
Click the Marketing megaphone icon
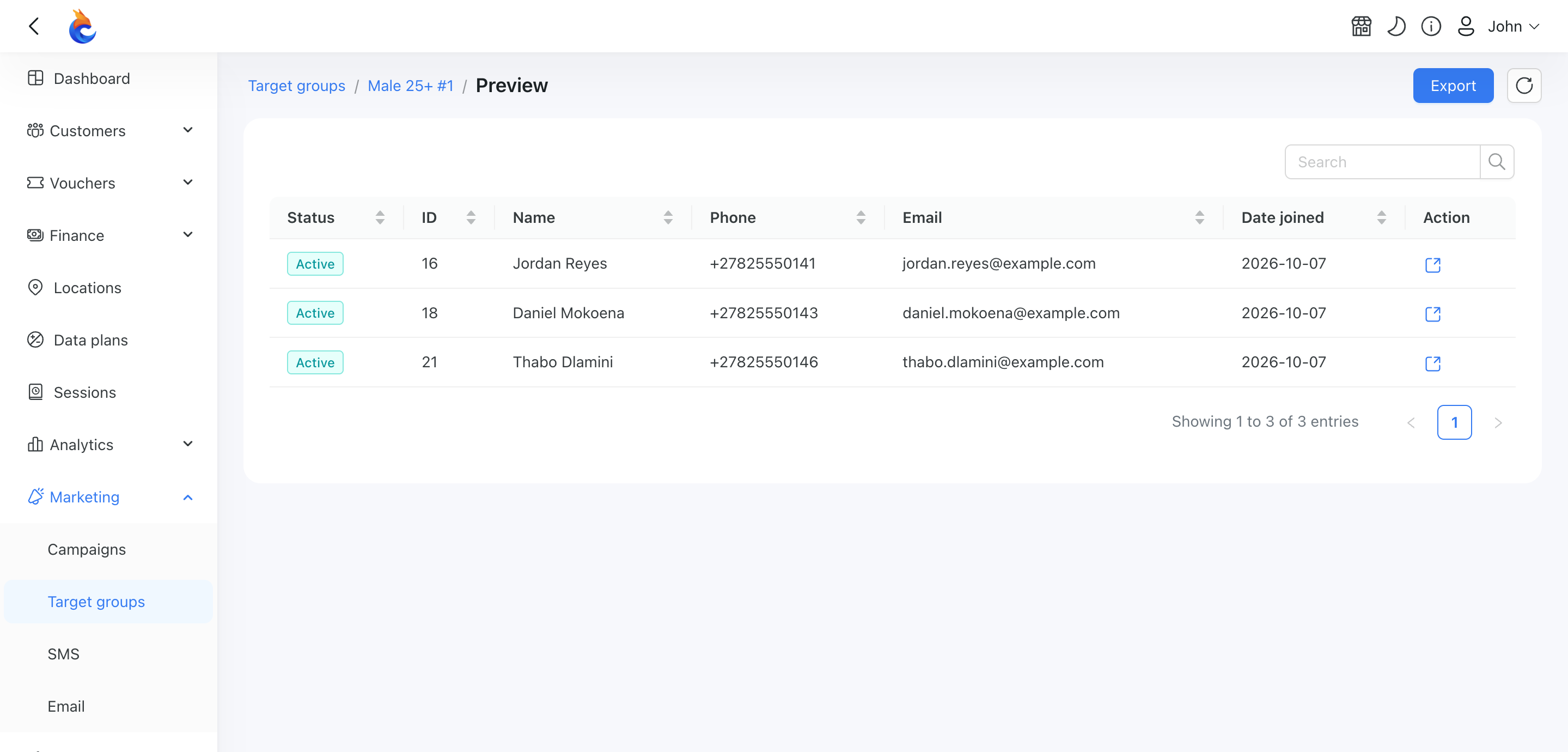pyautogui.click(x=35, y=496)
